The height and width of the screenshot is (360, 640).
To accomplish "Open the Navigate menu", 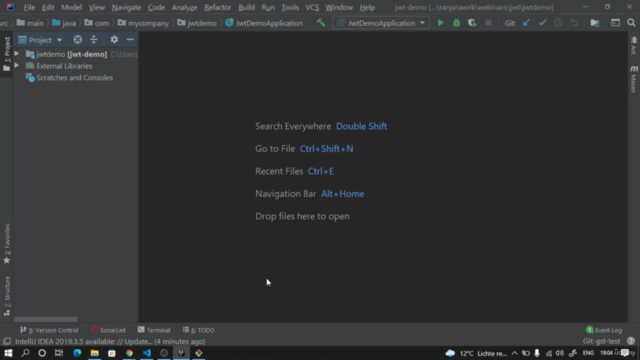I will (x=127, y=7).
